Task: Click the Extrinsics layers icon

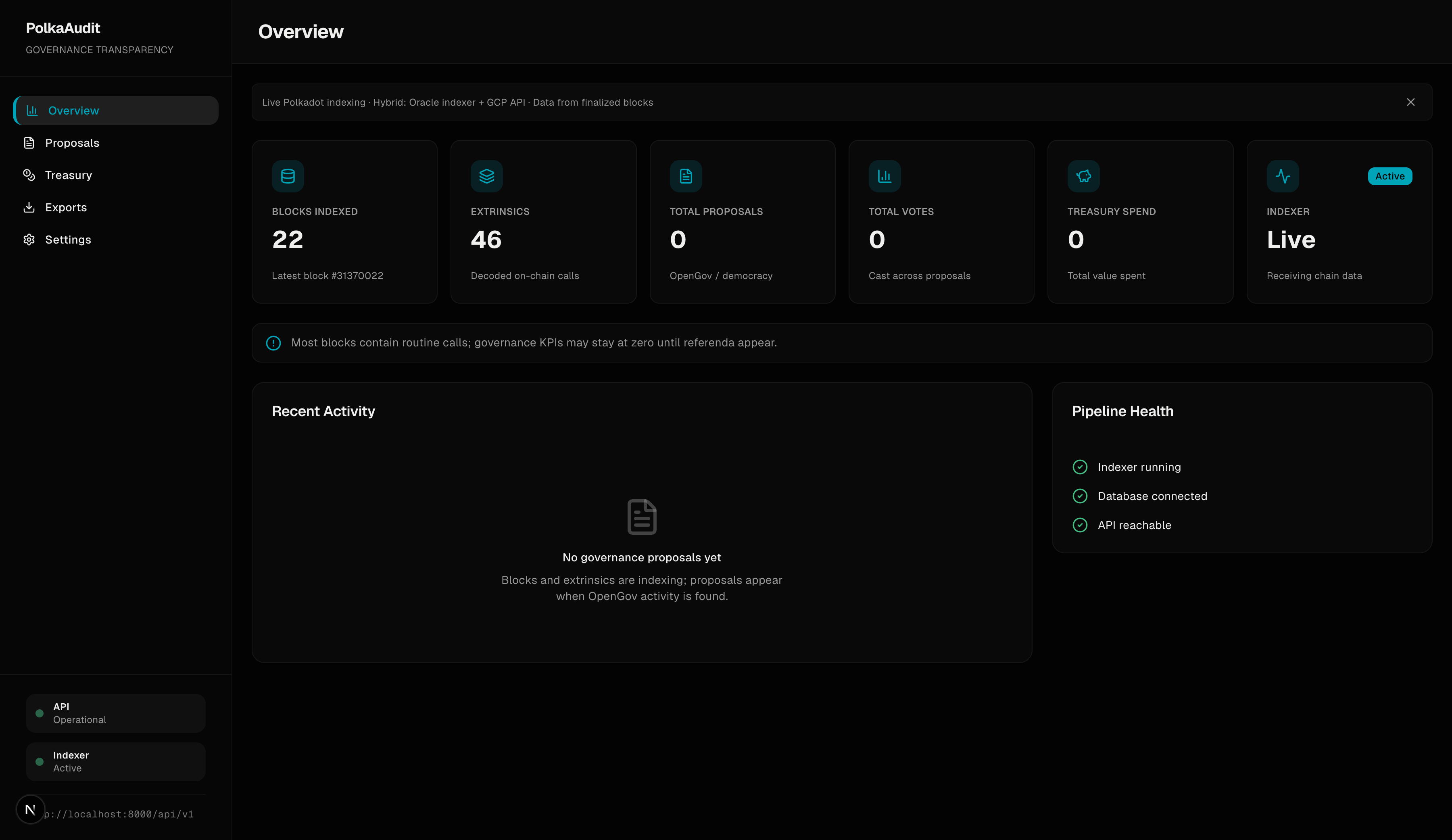Action: [487, 176]
